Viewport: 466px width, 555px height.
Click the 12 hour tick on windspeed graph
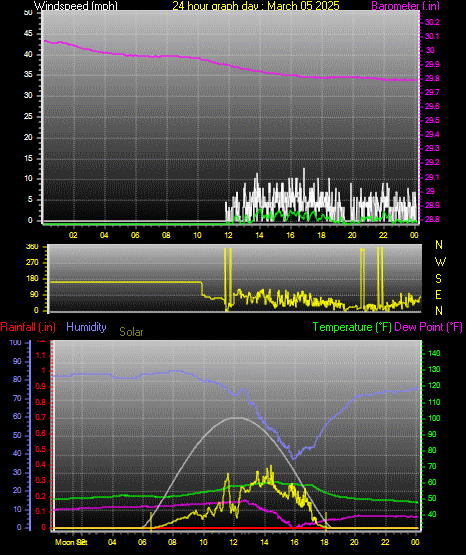click(228, 235)
